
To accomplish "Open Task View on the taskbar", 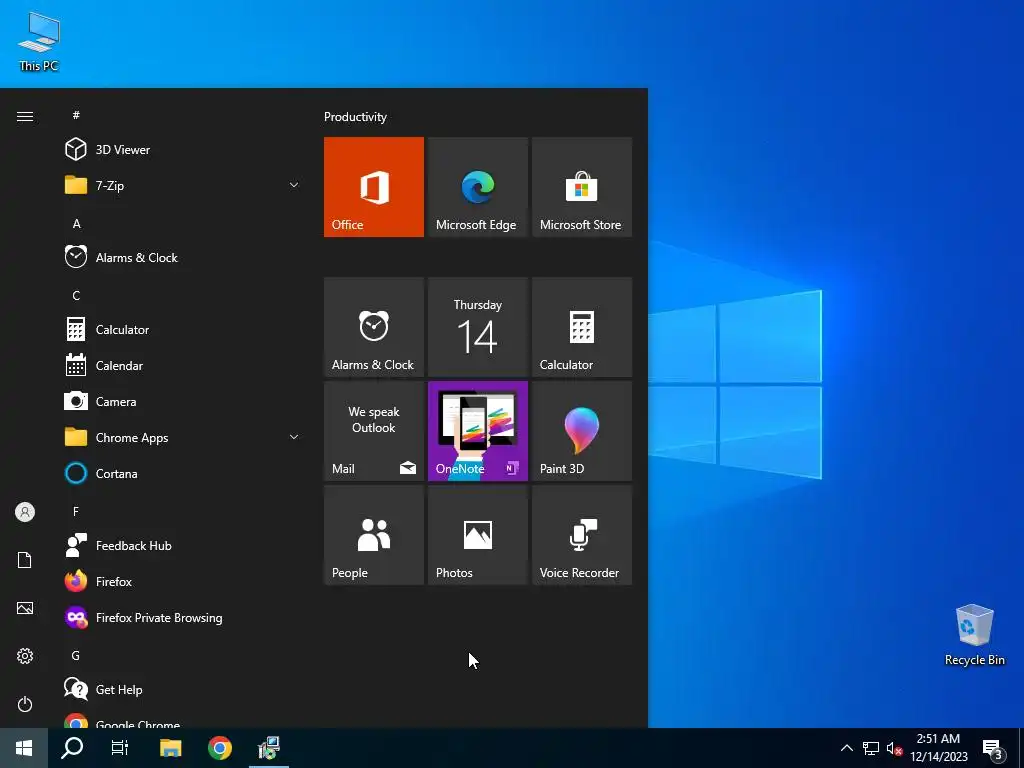I will pos(120,748).
